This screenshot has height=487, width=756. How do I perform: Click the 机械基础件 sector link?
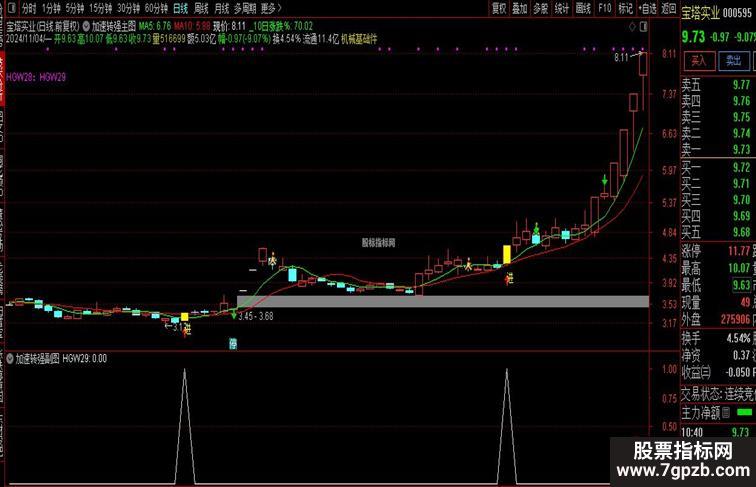click(x=359, y=40)
